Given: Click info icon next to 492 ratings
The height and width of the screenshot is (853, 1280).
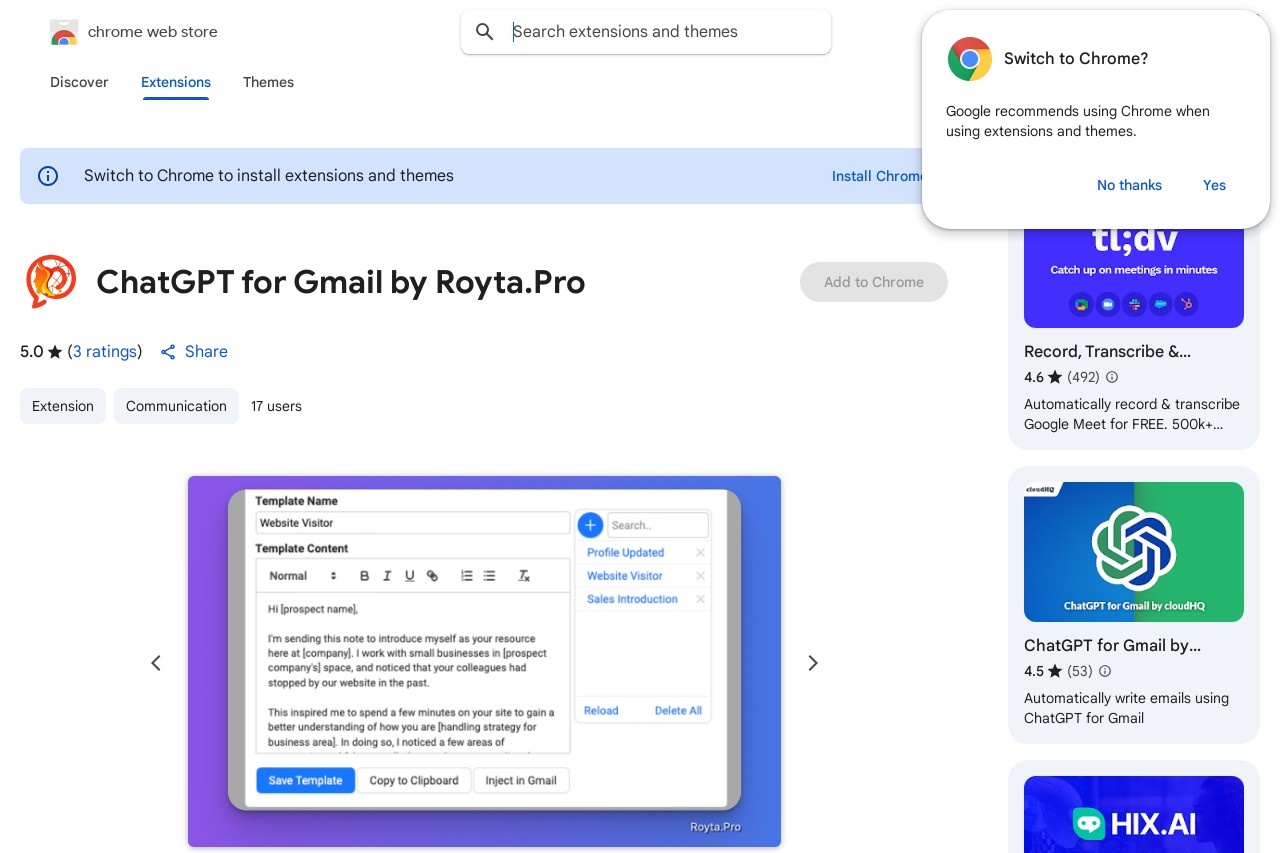Looking at the screenshot, I should 1112,377.
